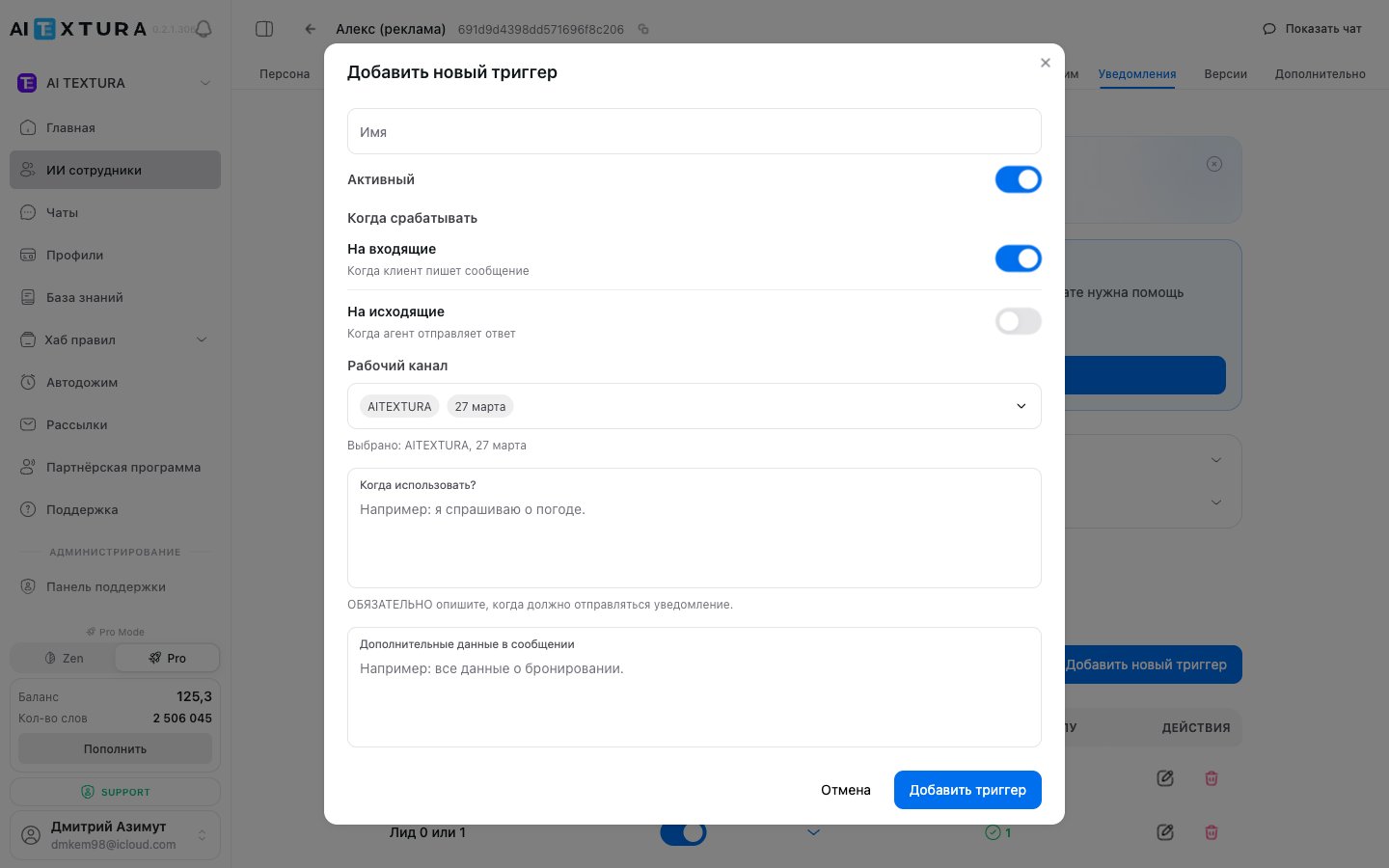1389x868 pixels.
Task: Open Дмитрий Азимут user menu
Action: (x=116, y=835)
